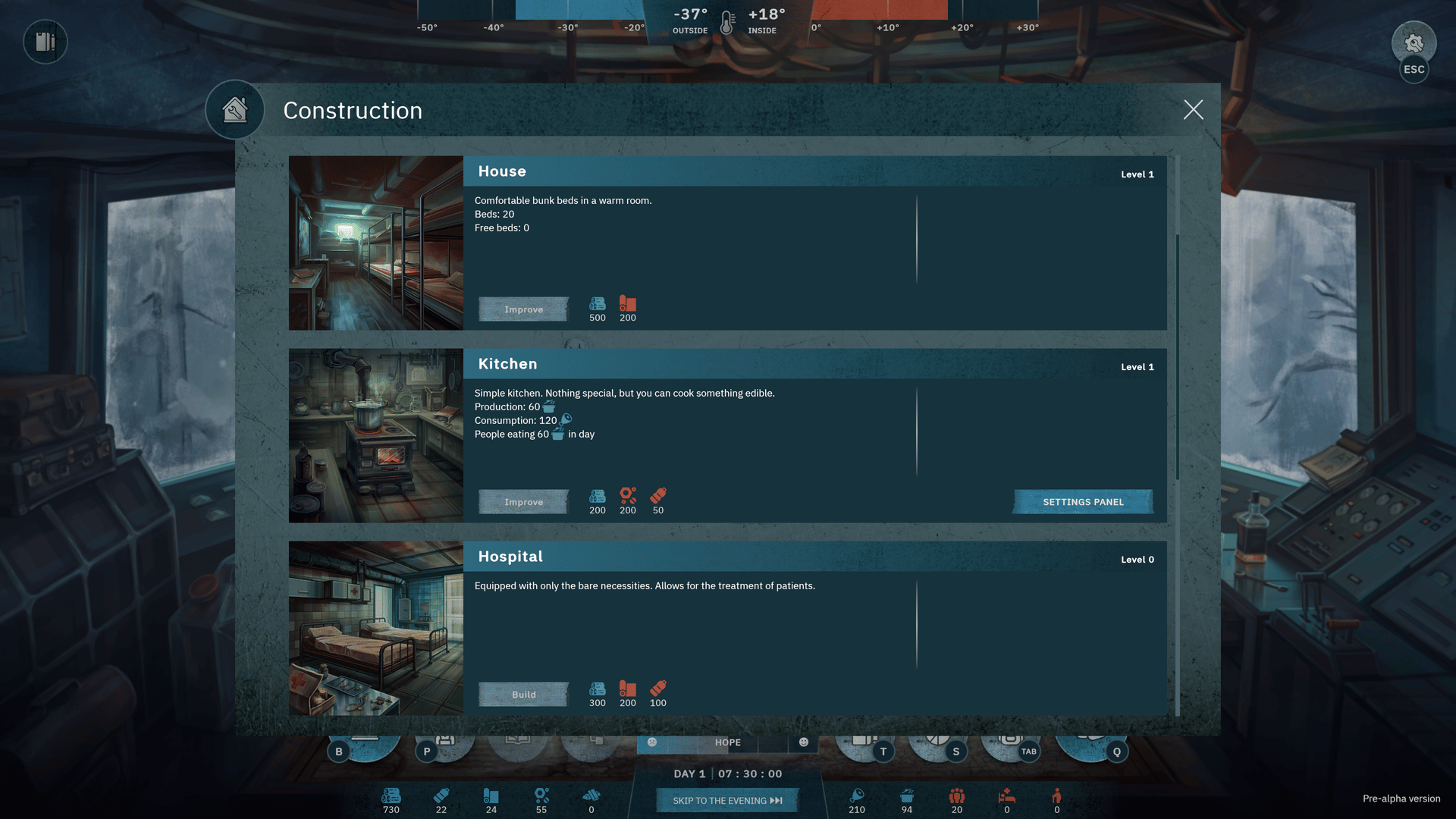Open the settings gear icon
Viewport: 1456px width, 819px height.
[1414, 42]
